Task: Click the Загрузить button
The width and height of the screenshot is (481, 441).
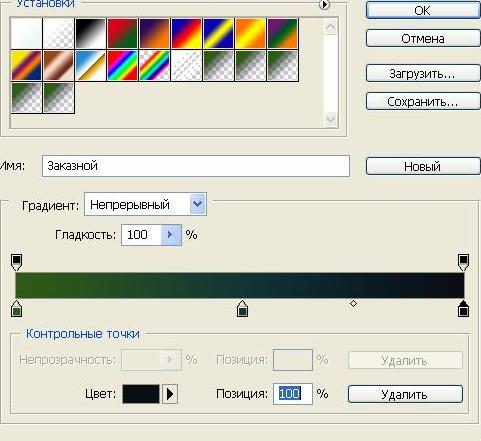Action: pyautogui.click(x=423, y=73)
